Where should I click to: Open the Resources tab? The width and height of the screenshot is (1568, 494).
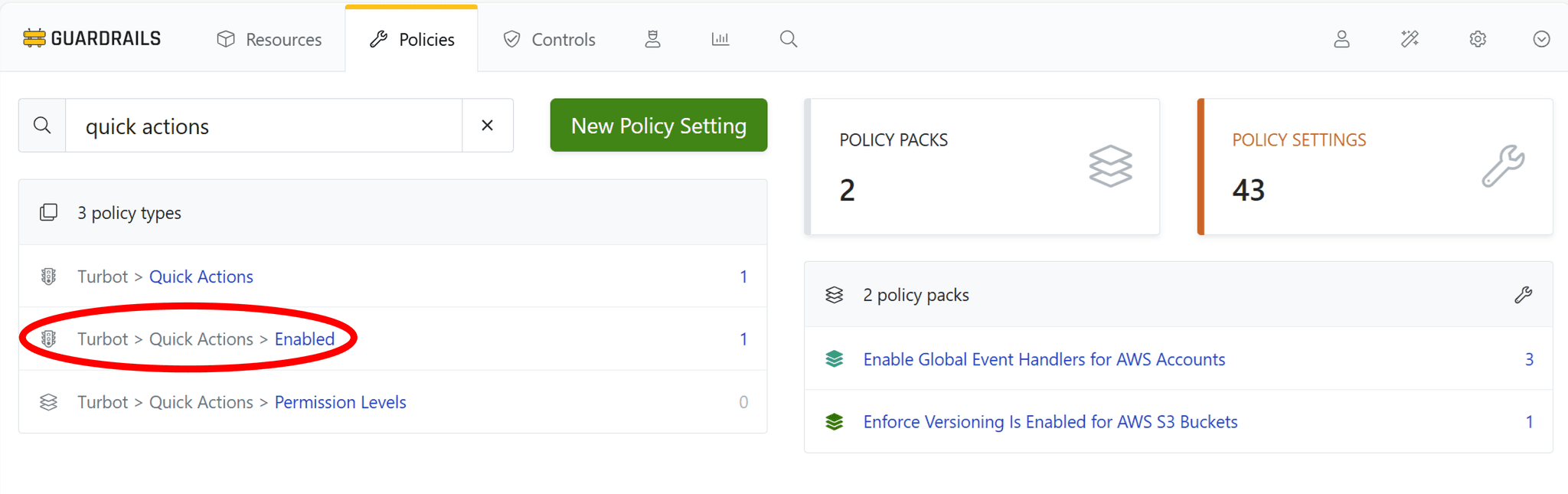point(269,39)
